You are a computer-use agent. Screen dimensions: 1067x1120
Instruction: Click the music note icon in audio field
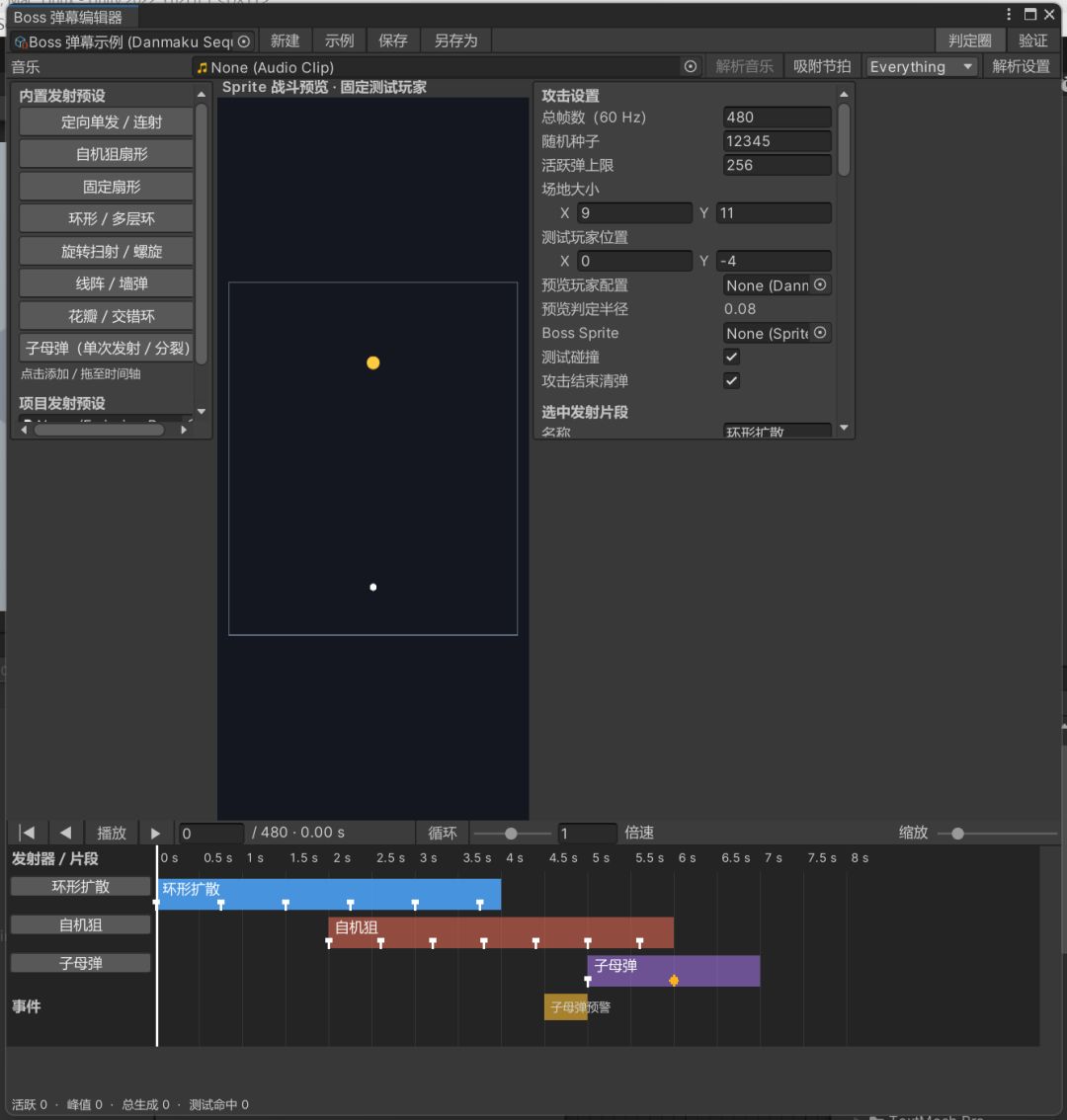203,67
